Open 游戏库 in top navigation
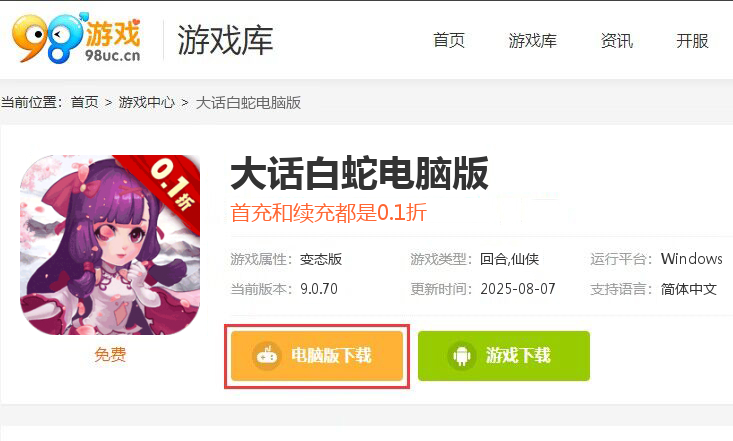Image resolution: width=733 pixels, height=441 pixels. point(532,41)
